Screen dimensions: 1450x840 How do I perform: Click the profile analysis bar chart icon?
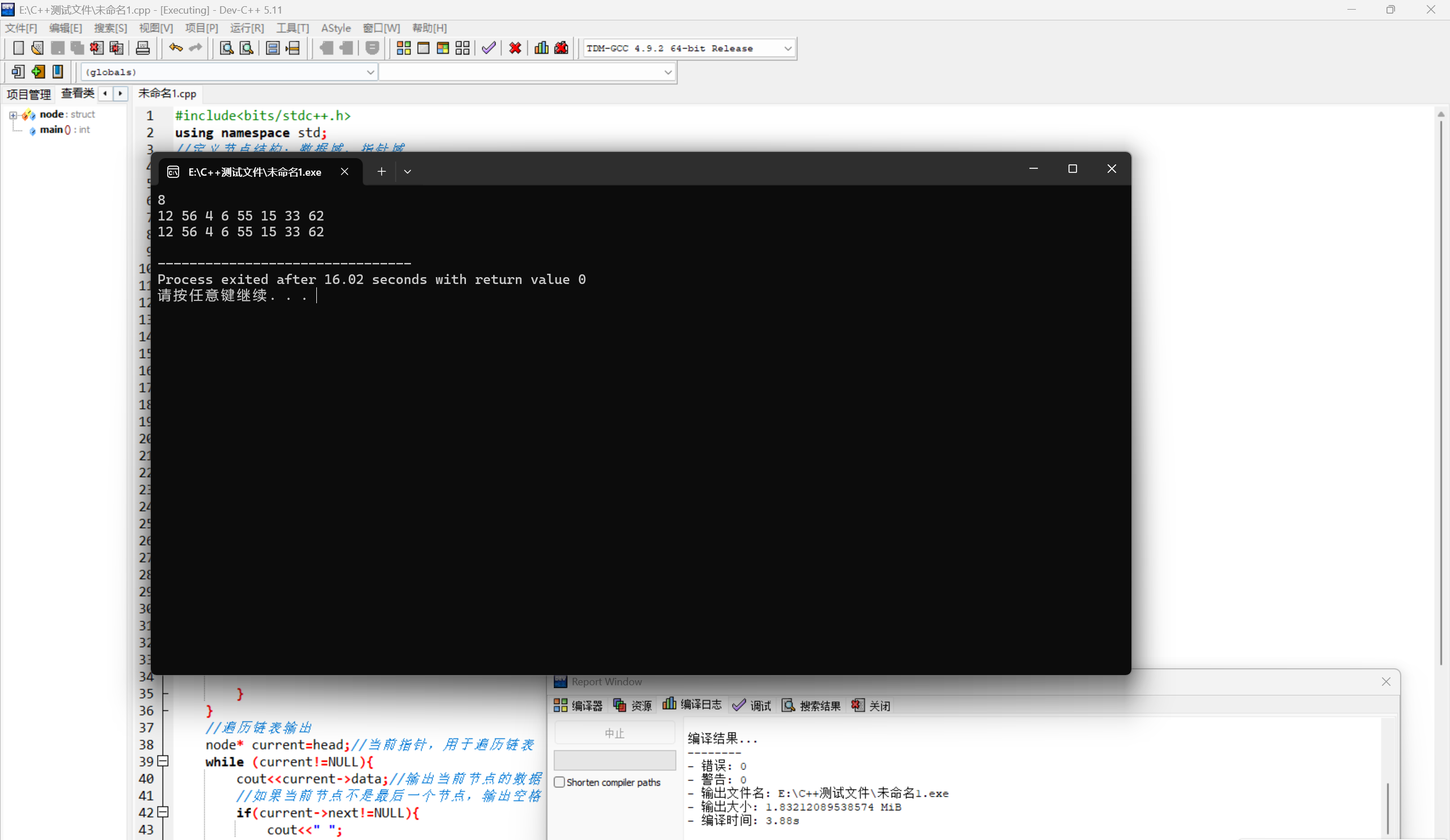tap(541, 48)
